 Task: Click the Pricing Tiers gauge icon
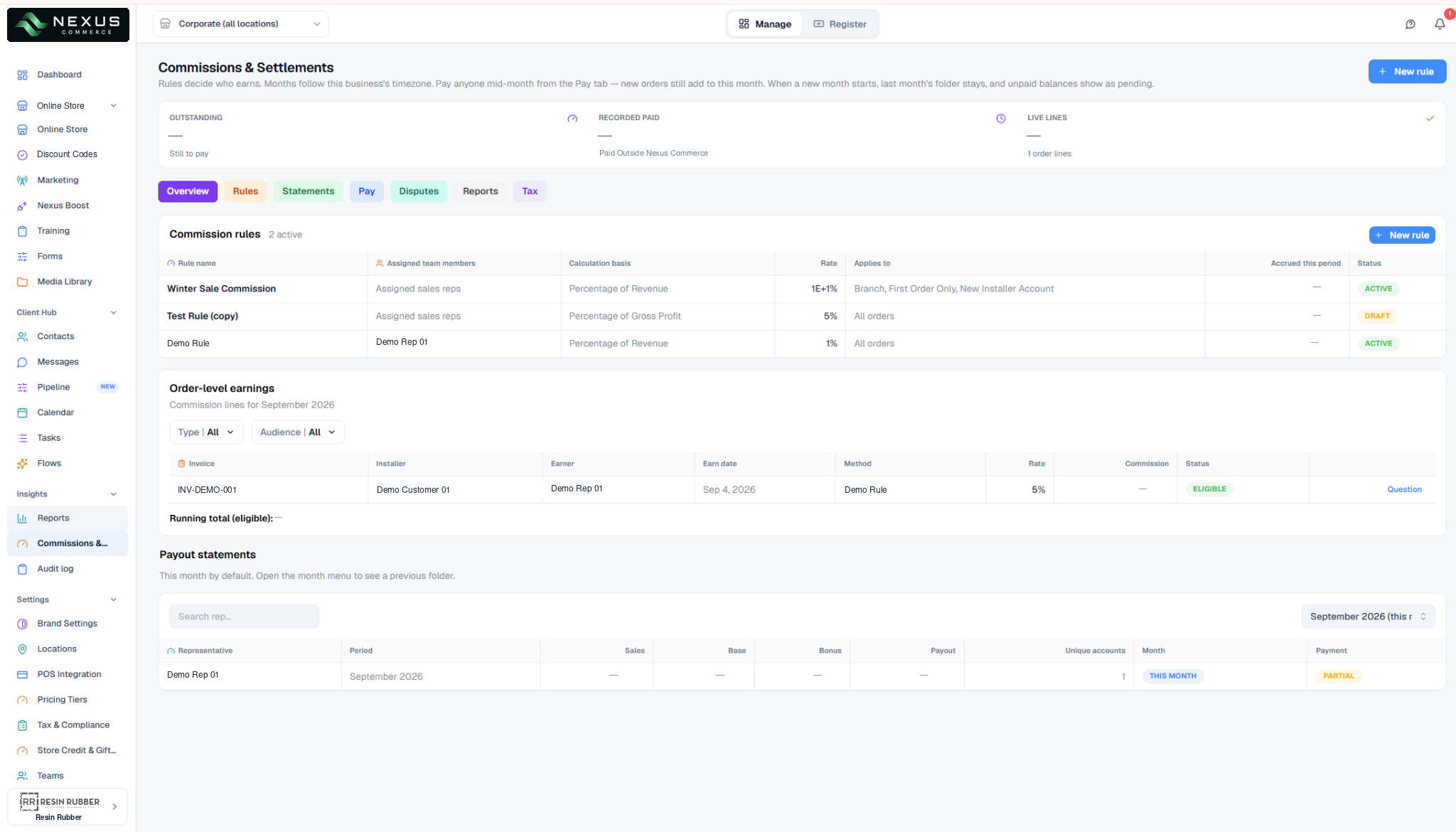tap(22, 700)
